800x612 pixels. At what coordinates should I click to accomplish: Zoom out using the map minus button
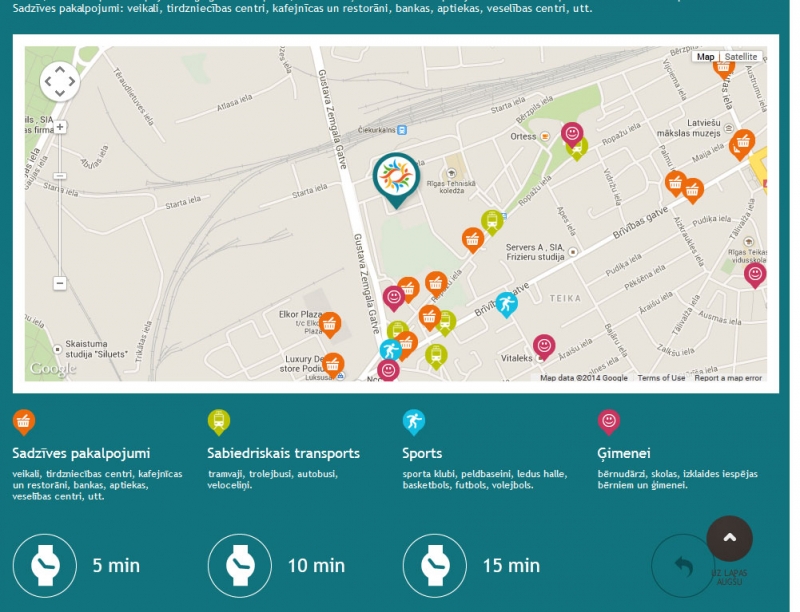pos(60,283)
